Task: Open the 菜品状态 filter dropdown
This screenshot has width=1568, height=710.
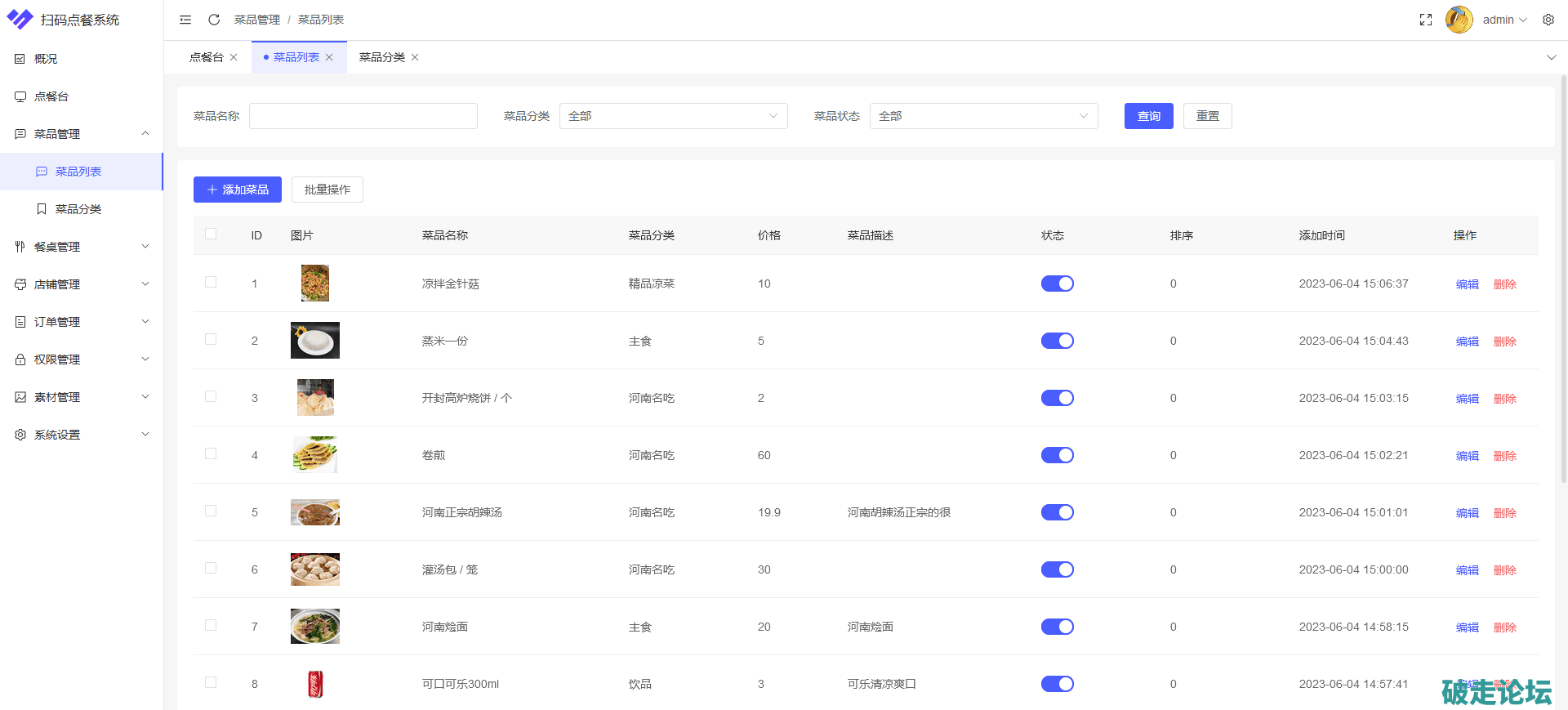Action: (983, 116)
